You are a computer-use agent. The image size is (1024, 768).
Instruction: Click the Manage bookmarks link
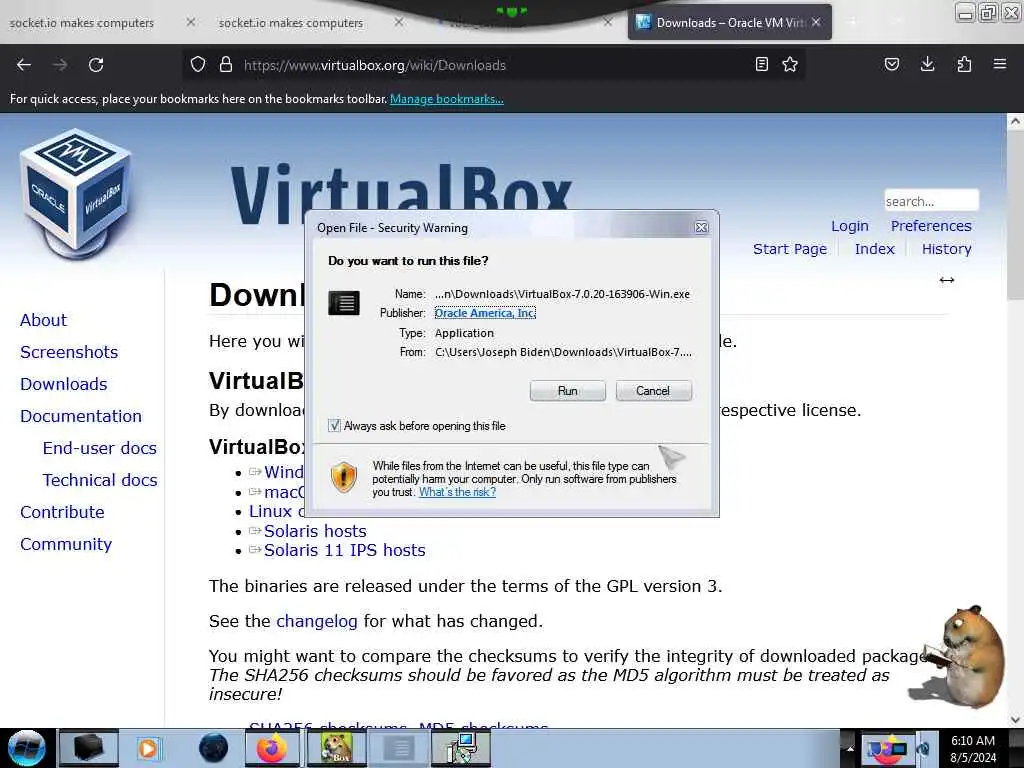point(447,99)
